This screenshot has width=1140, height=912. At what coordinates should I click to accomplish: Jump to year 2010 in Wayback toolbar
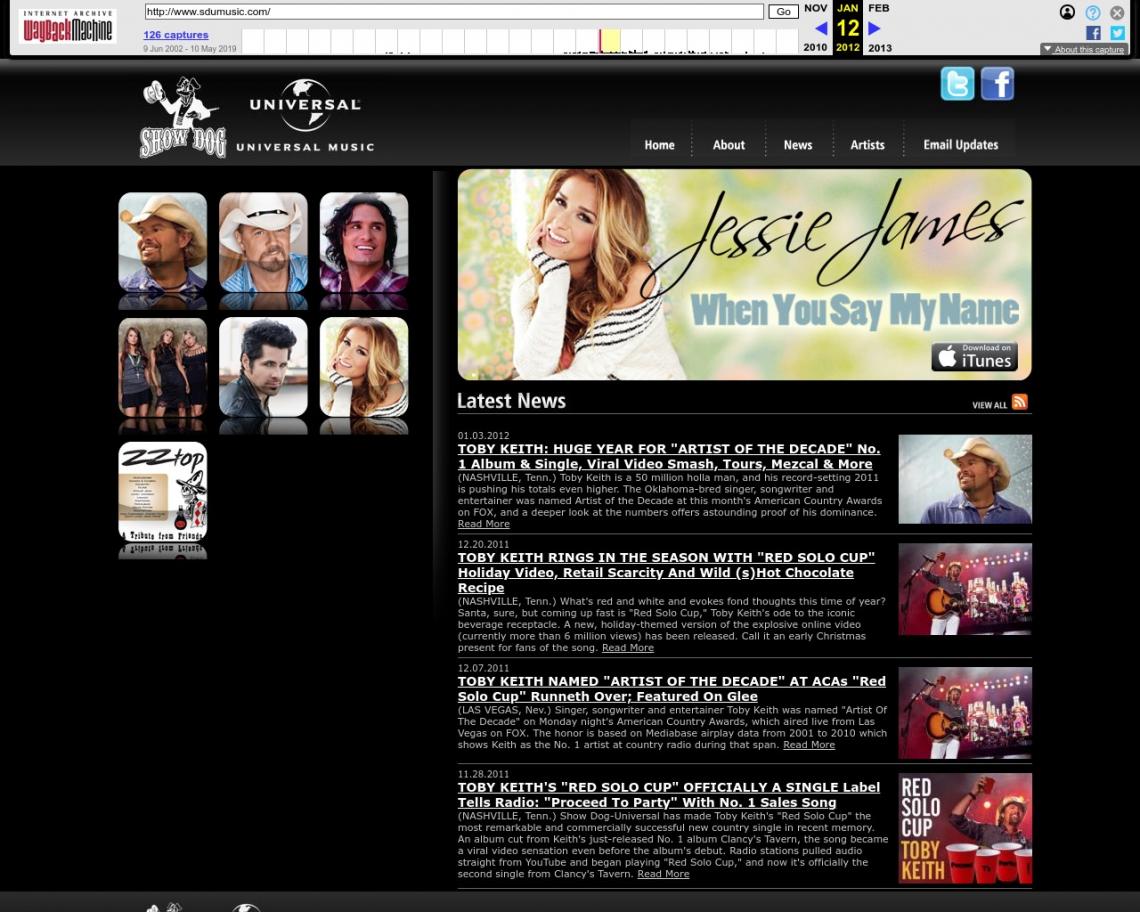[815, 47]
